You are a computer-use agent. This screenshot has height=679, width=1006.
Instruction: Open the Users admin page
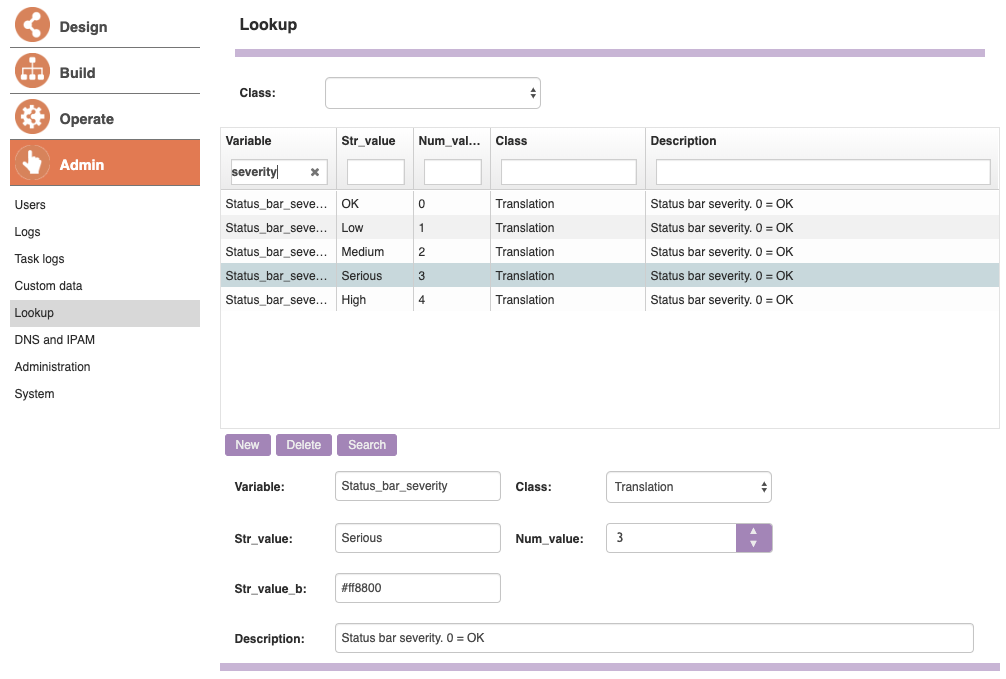30,205
